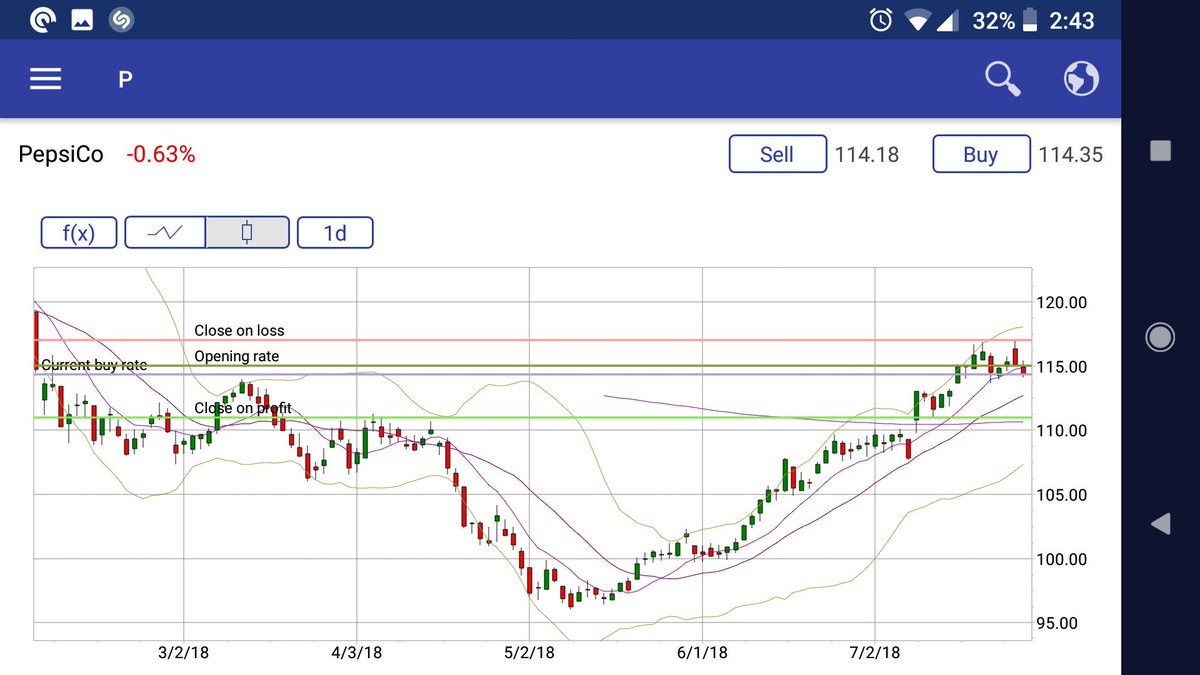Screen dimensions: 1200x675
Task: Tap the 7/2/18 date axis label
Action: point(875,653)
